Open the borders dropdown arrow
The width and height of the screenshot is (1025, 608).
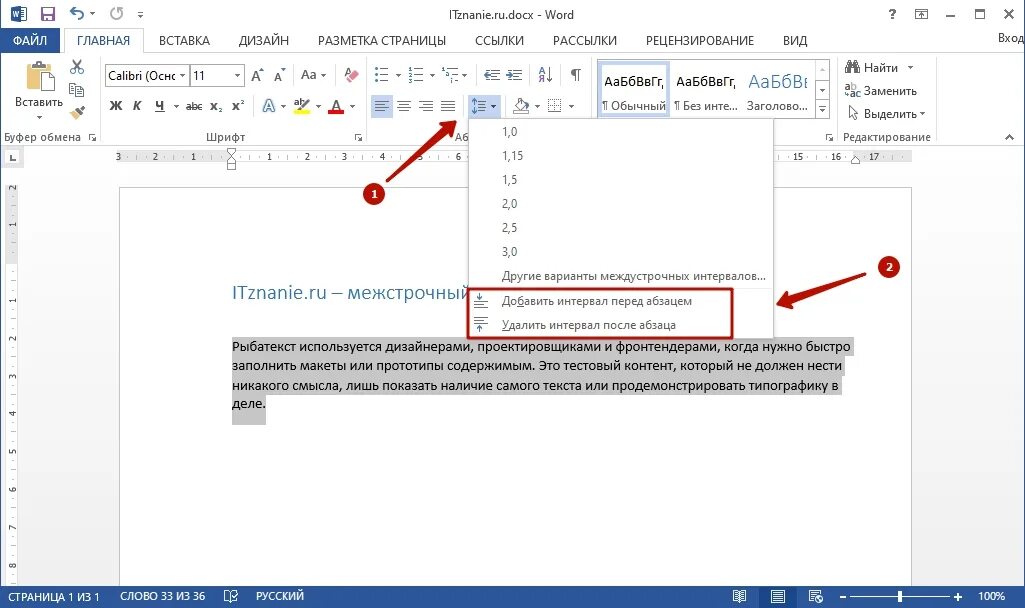(571, 106)
